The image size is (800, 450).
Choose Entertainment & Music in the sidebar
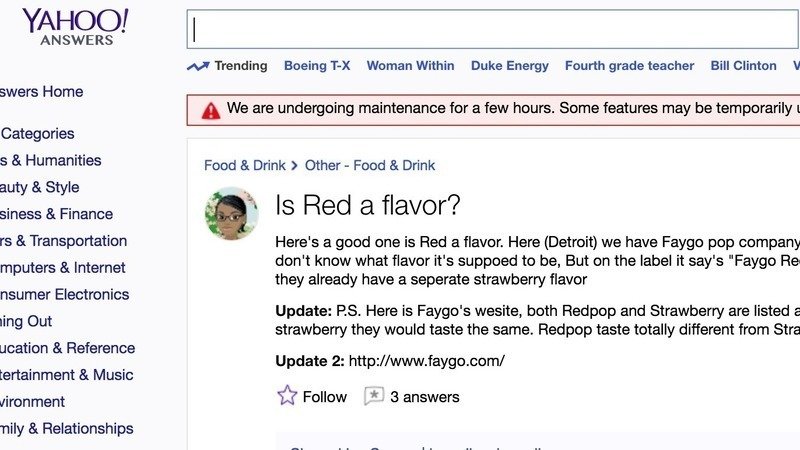[x=66, y=374]
